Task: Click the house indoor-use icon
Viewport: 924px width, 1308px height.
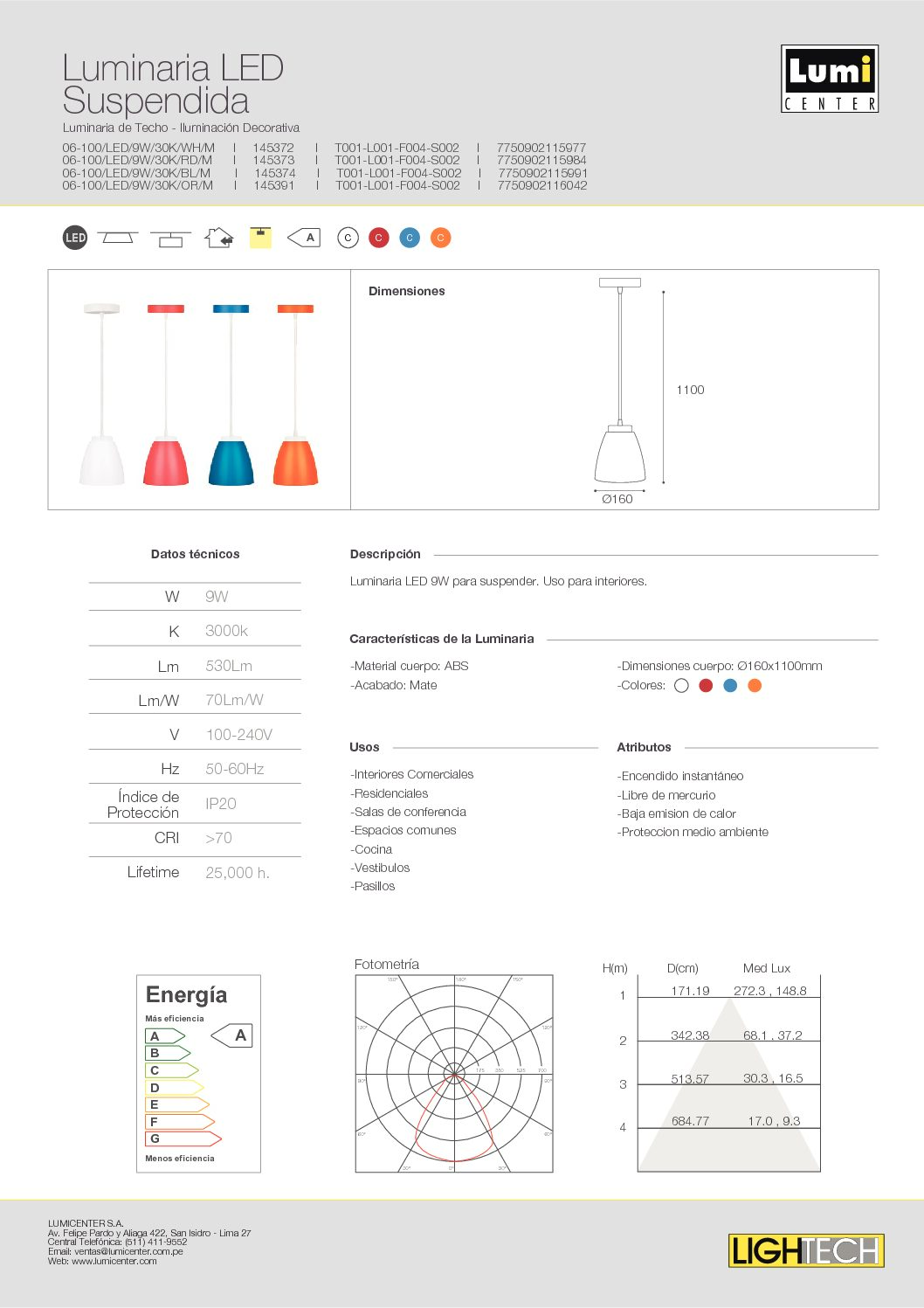Action: [219, 237]
